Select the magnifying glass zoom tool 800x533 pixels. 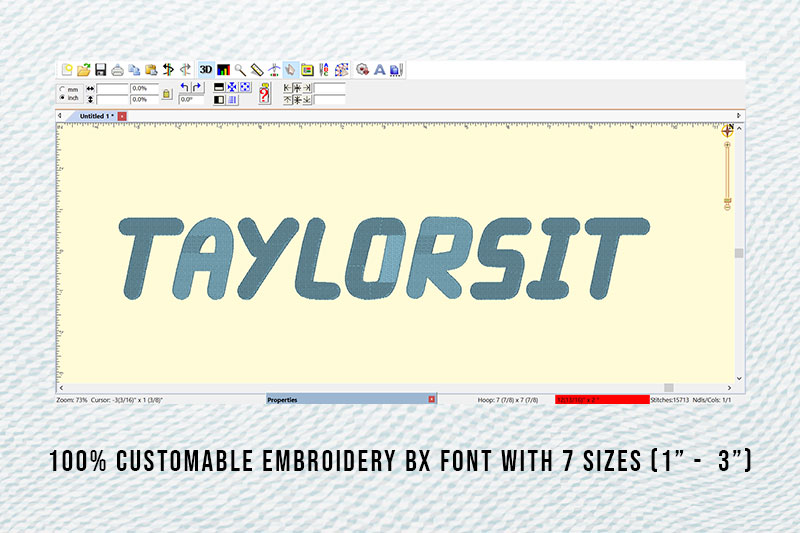pos(240,70)
